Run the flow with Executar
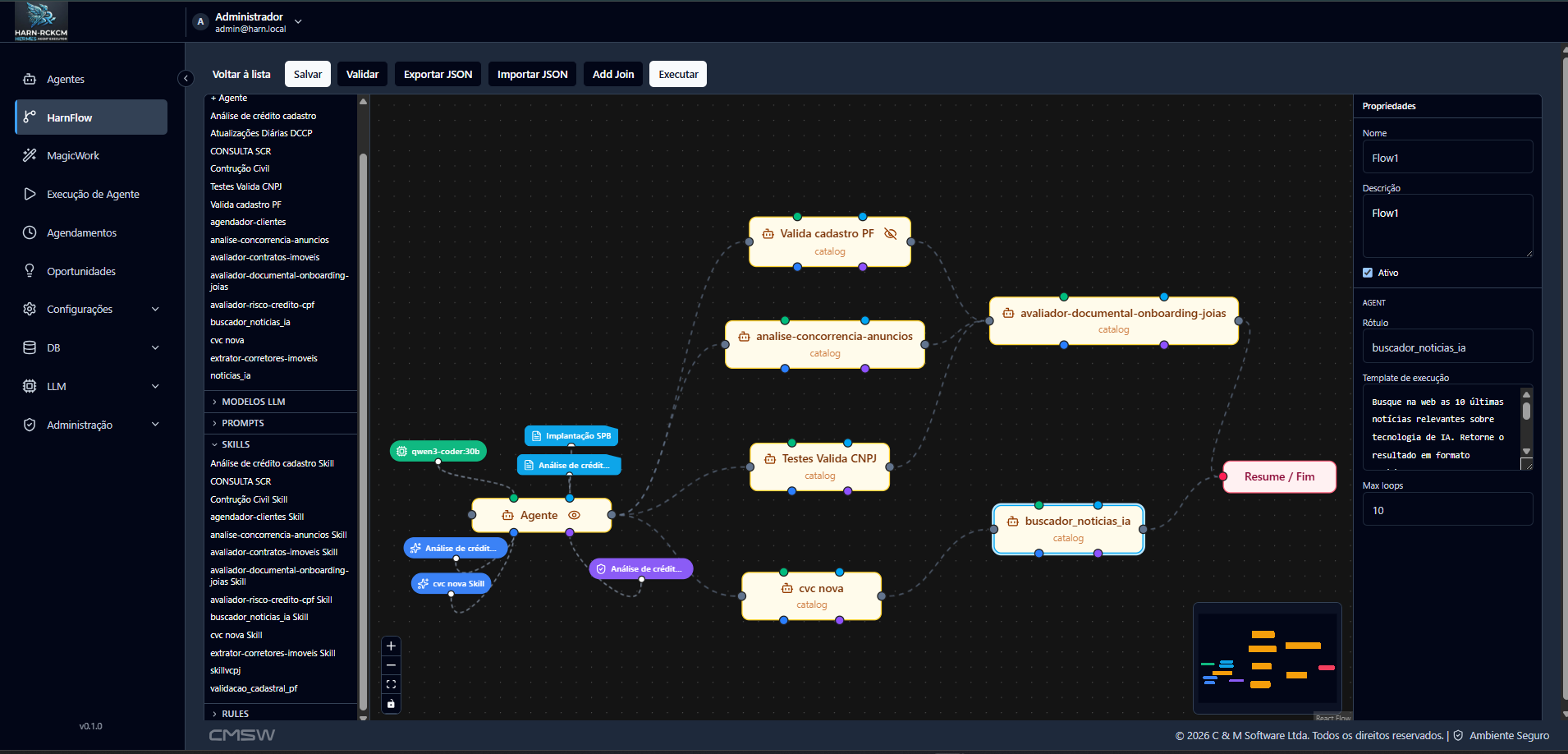Screen dimensions: 1568x754 (678, 74)
